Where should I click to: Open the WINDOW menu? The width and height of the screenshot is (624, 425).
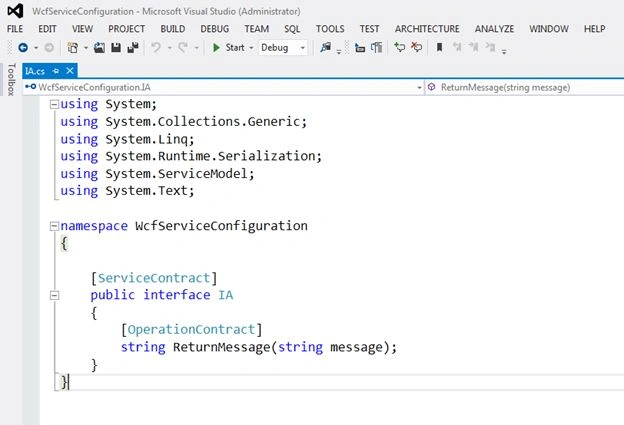[549, 29]
